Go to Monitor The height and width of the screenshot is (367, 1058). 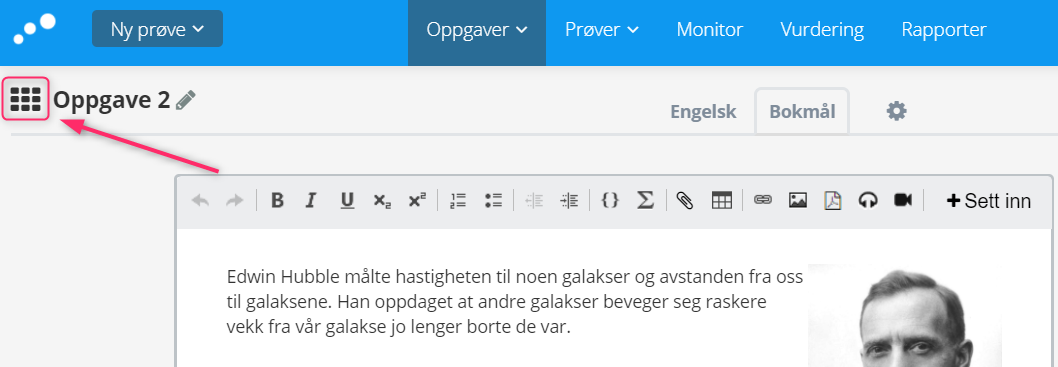(x=710, y=30)
